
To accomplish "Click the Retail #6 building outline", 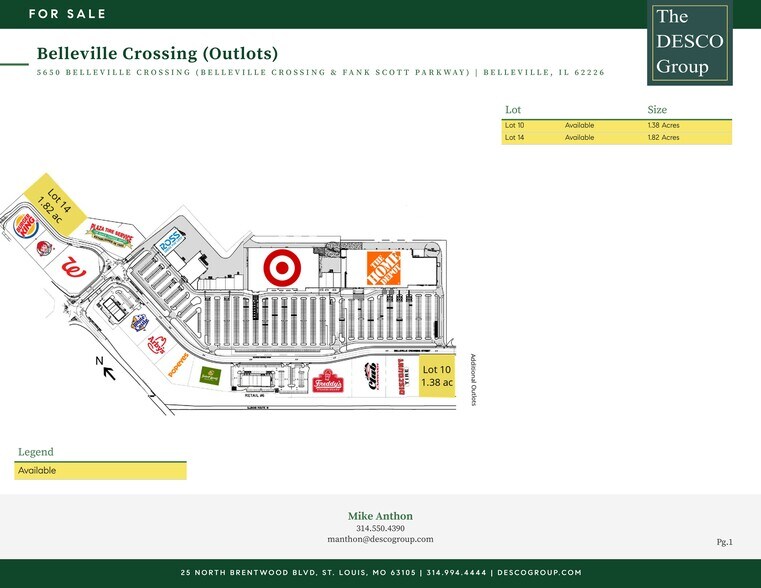I will pyautogui.click(x=254, y=379).
